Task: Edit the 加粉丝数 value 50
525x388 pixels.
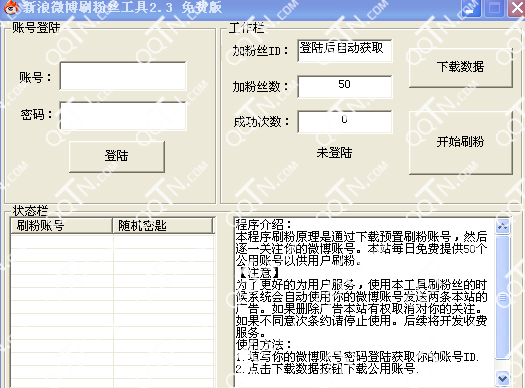Action: pos(345,87)
